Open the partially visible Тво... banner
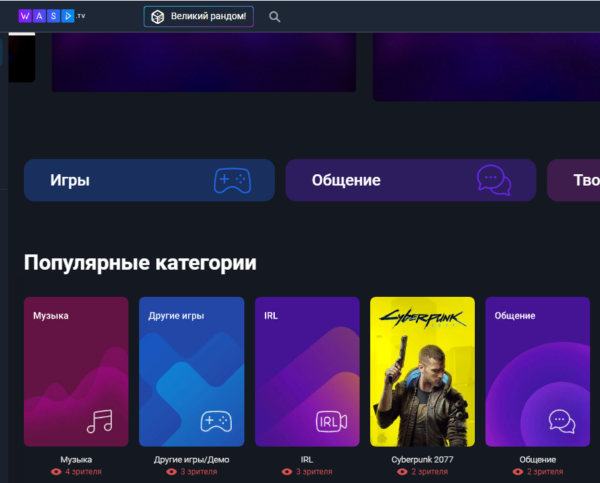 pos(574,180)
